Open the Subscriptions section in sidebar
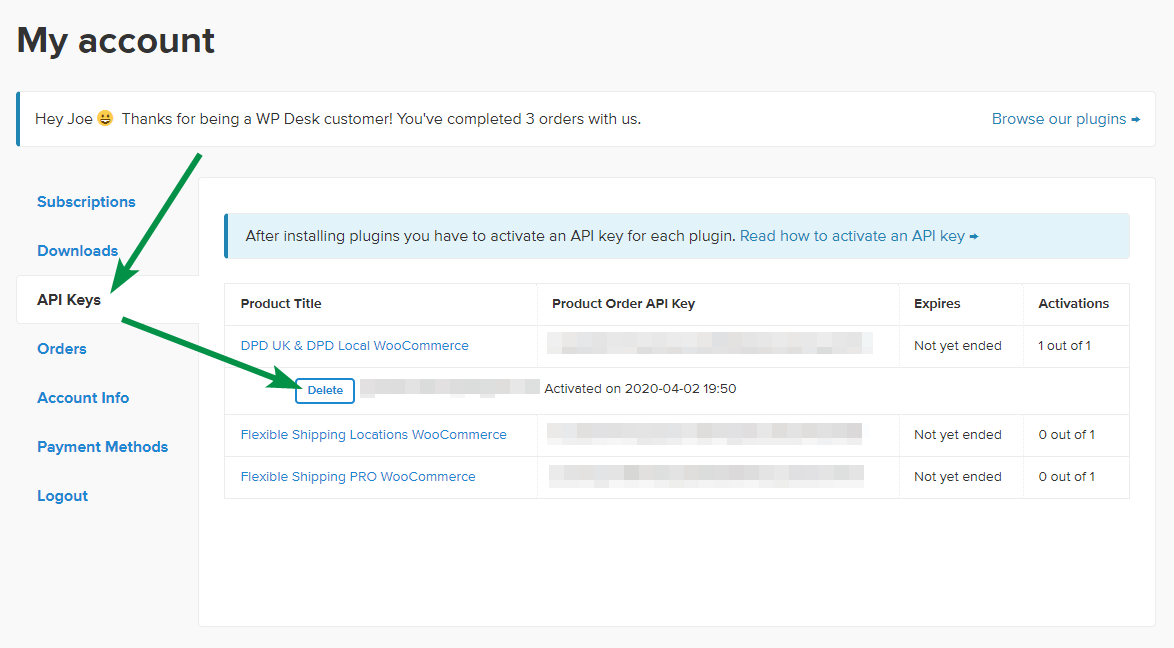 tap(86, 202)
